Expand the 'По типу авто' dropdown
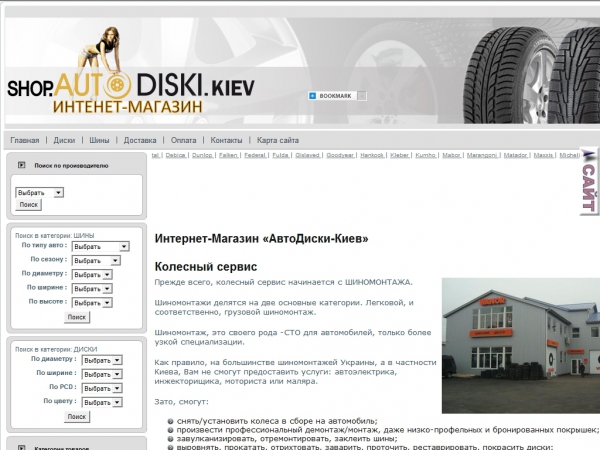Screen dimensions: 600x450 point(101,247)
